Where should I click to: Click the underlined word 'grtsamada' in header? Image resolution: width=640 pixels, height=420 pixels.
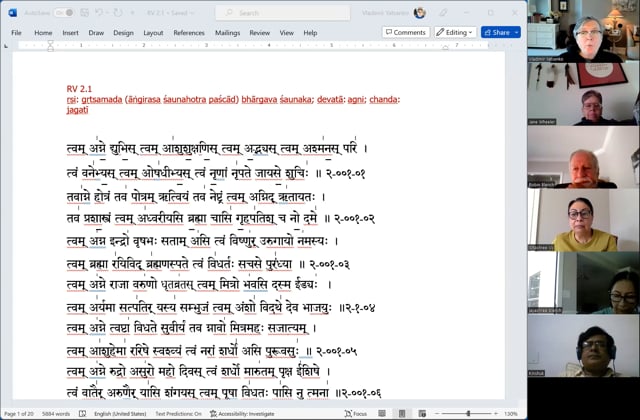click(x=102, y=100)
